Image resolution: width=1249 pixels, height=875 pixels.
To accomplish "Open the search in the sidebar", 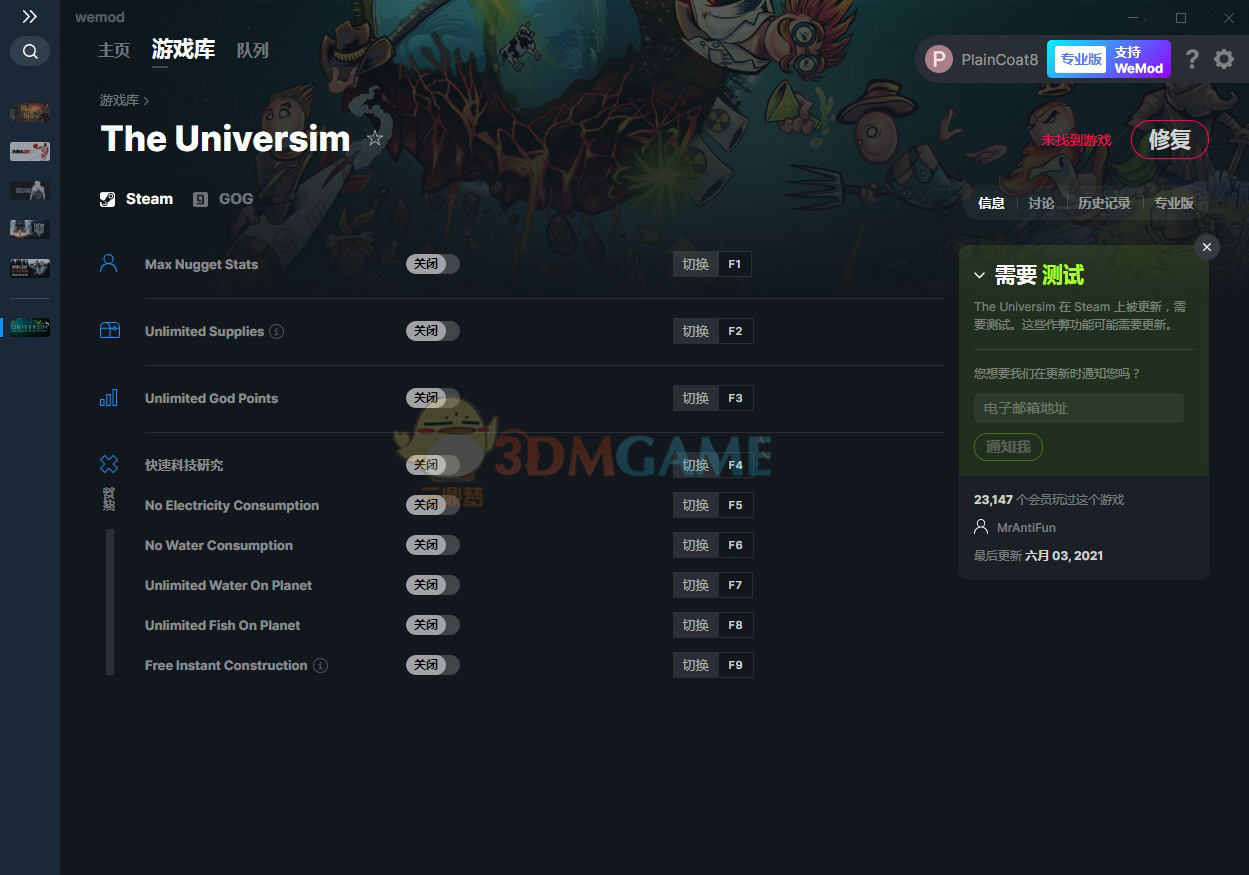I will point(30,51).
